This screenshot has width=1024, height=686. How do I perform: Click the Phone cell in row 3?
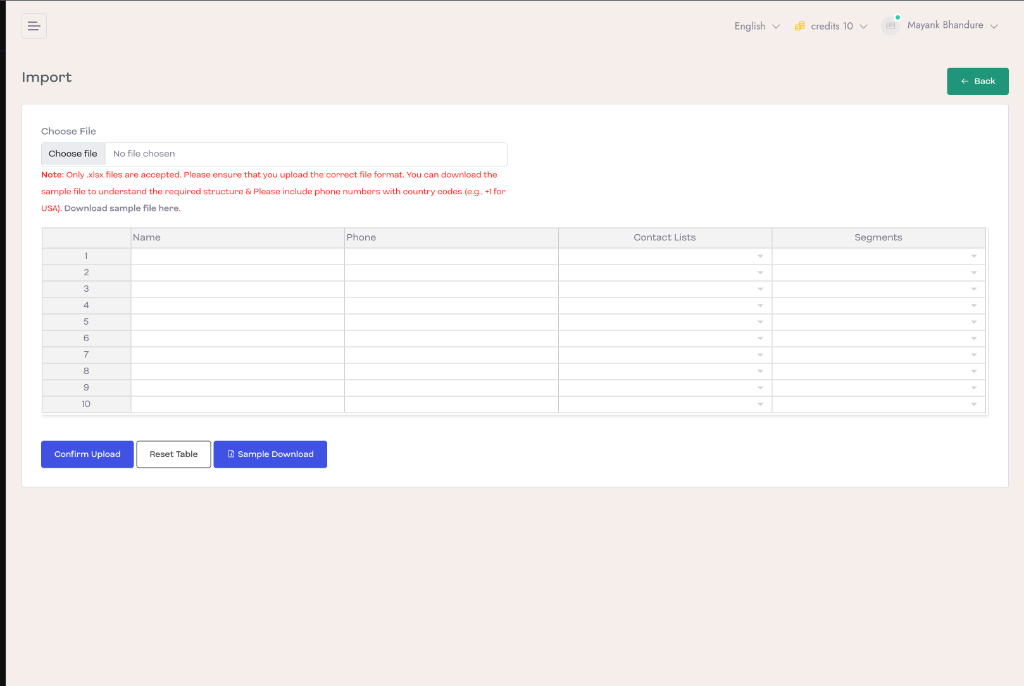[x=451, y=289]
